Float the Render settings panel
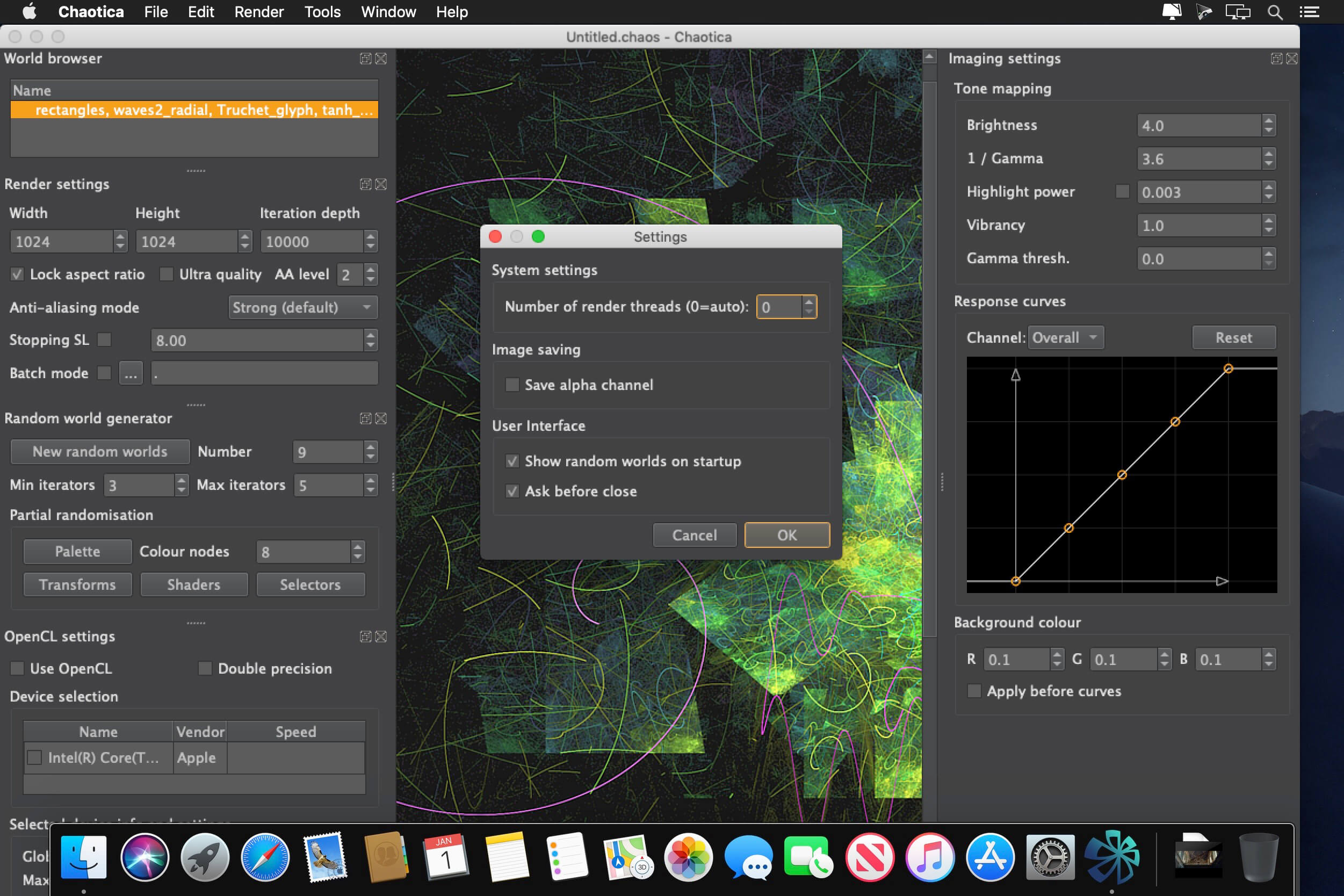 tap(365, 184)
